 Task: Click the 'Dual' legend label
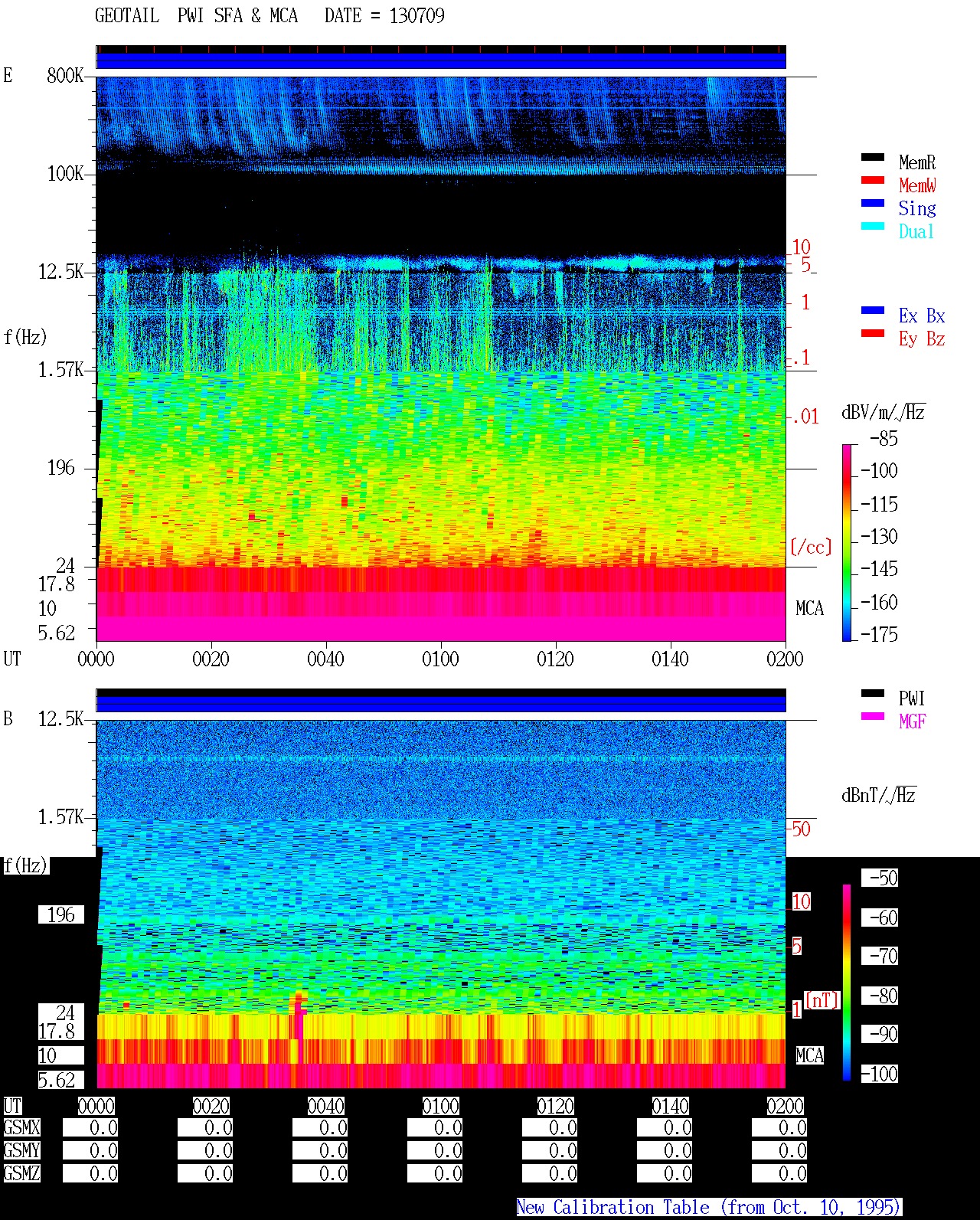[916, 231]
